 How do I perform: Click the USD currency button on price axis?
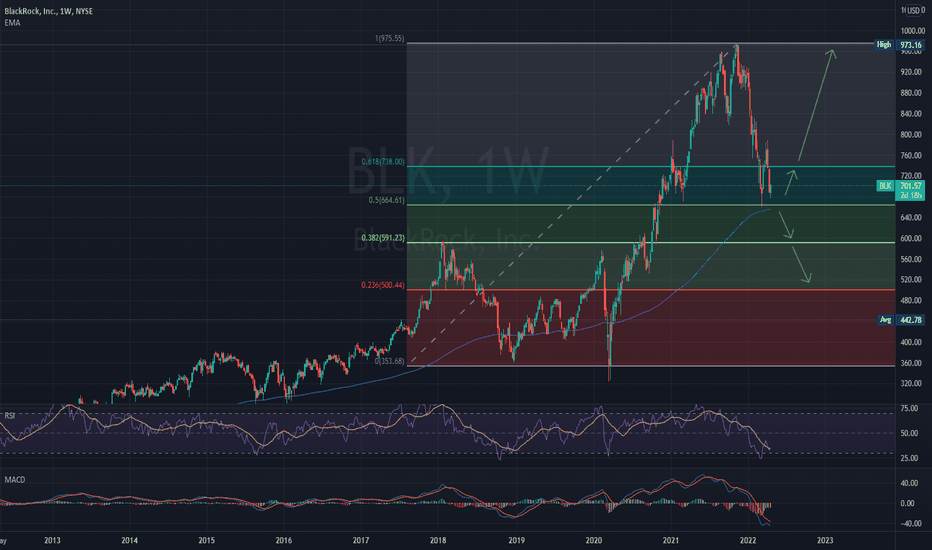(912, 10)
